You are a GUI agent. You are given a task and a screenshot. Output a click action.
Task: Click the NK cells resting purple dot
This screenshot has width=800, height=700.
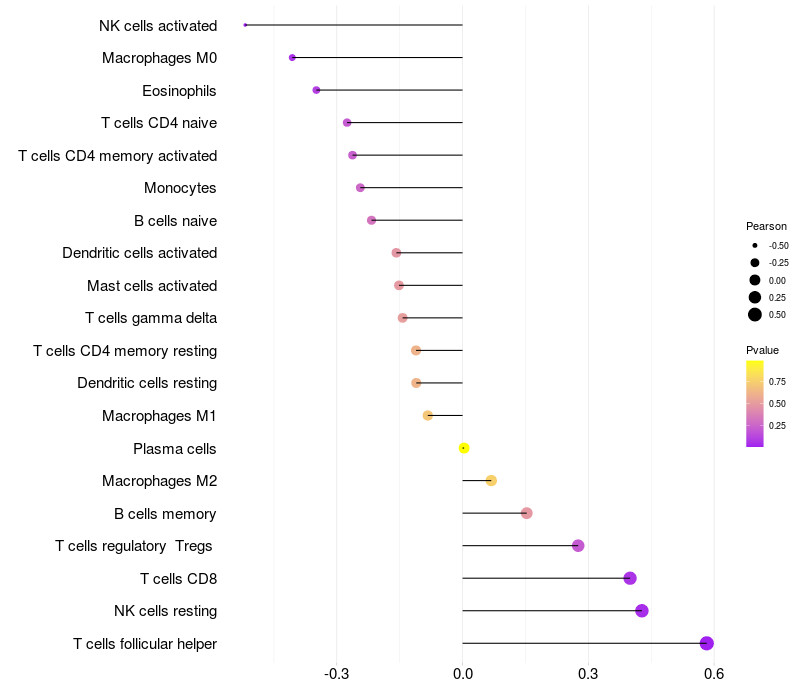click(642, 611)
